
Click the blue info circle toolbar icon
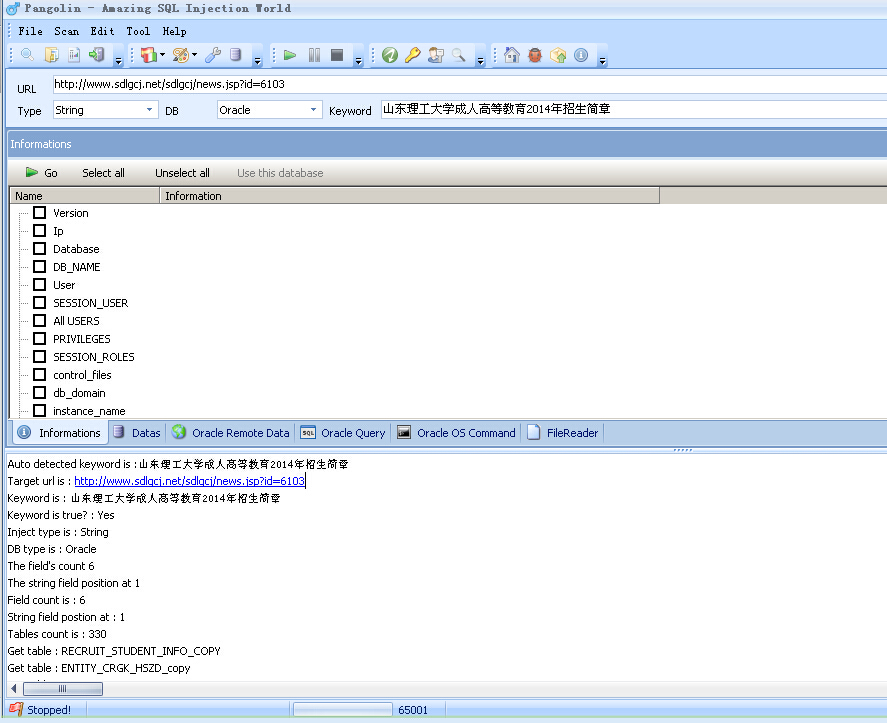581,55
